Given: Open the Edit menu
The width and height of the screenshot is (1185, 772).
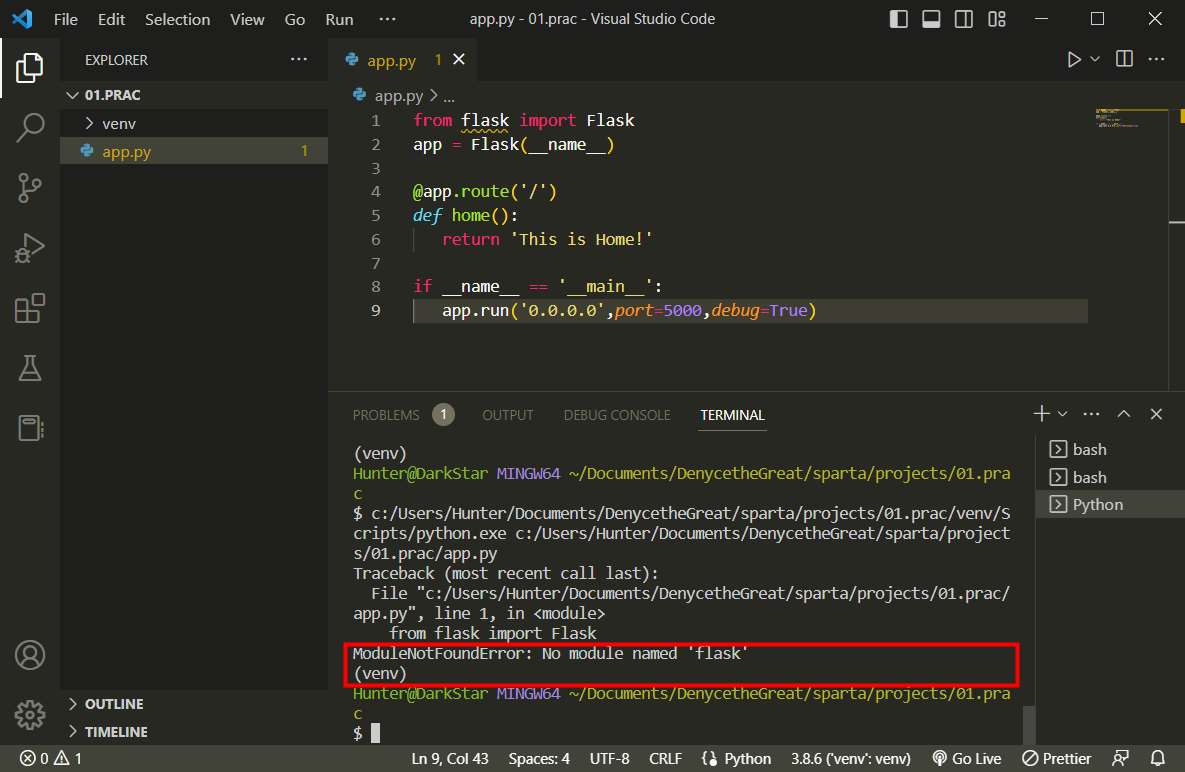Looking at the screenshot, I should 111,19.
